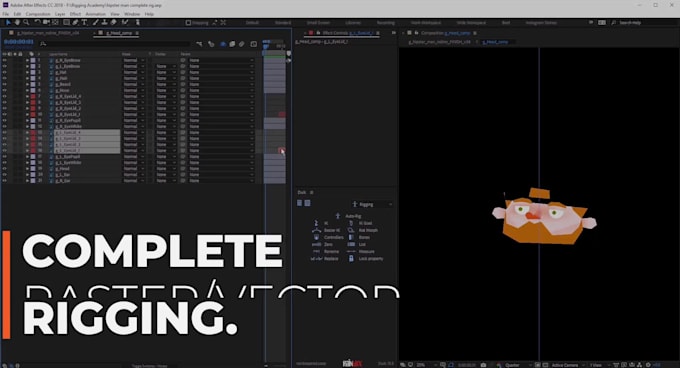Expand the g_R_EyeBrow layer properties
Image resolution: width=680 pixels, height=368 pixels.
(x=27, y=60)
